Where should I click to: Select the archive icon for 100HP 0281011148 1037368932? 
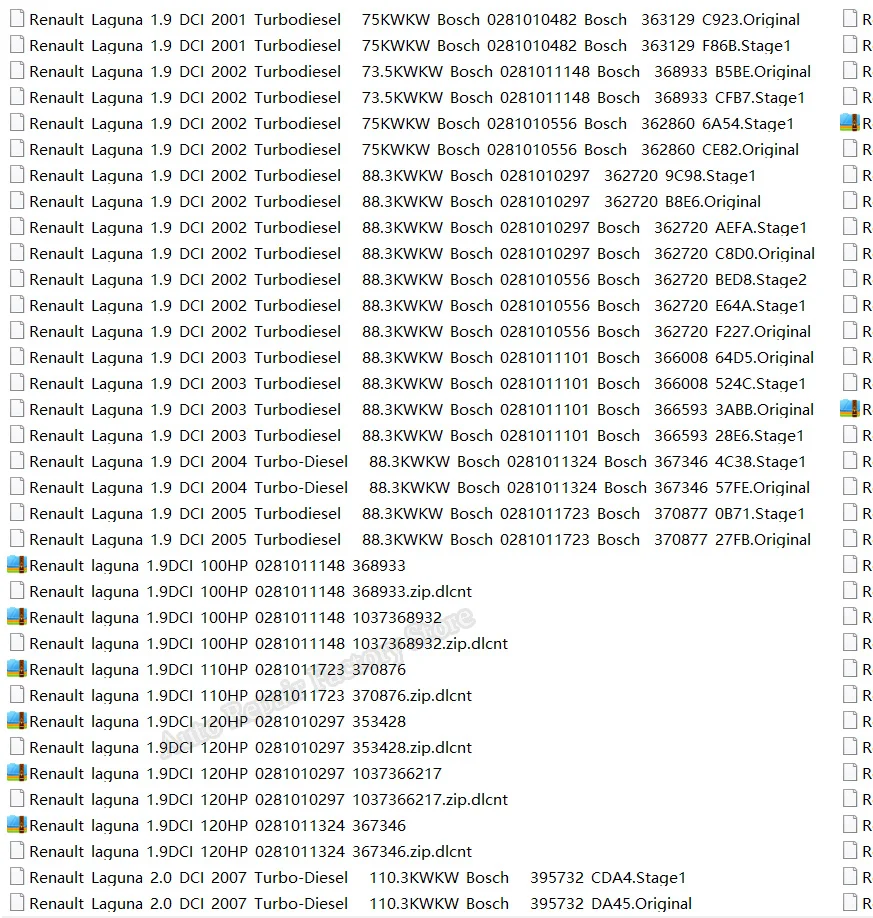[x=17, y=617]
